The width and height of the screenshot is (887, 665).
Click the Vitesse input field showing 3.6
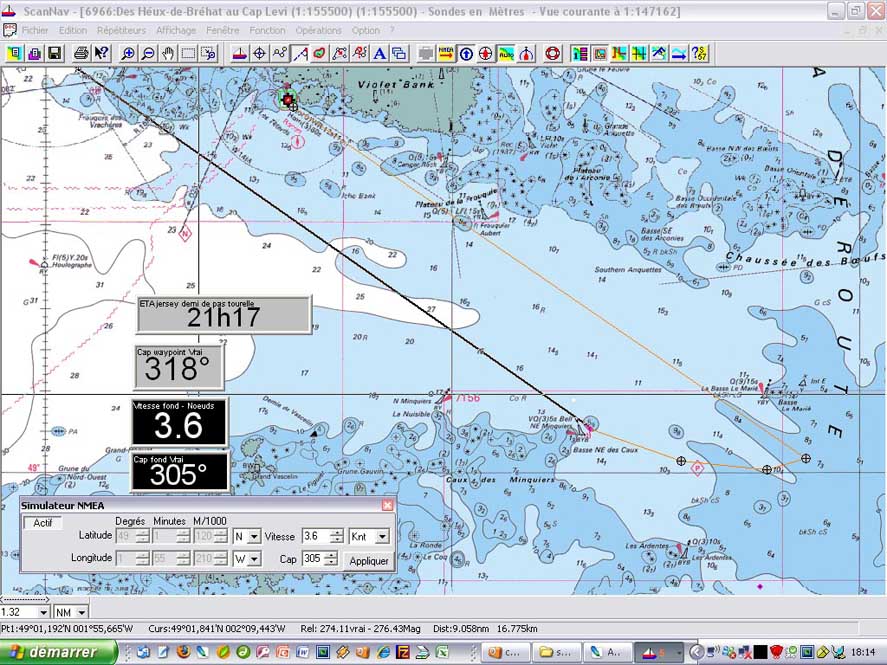pos(317,536)
